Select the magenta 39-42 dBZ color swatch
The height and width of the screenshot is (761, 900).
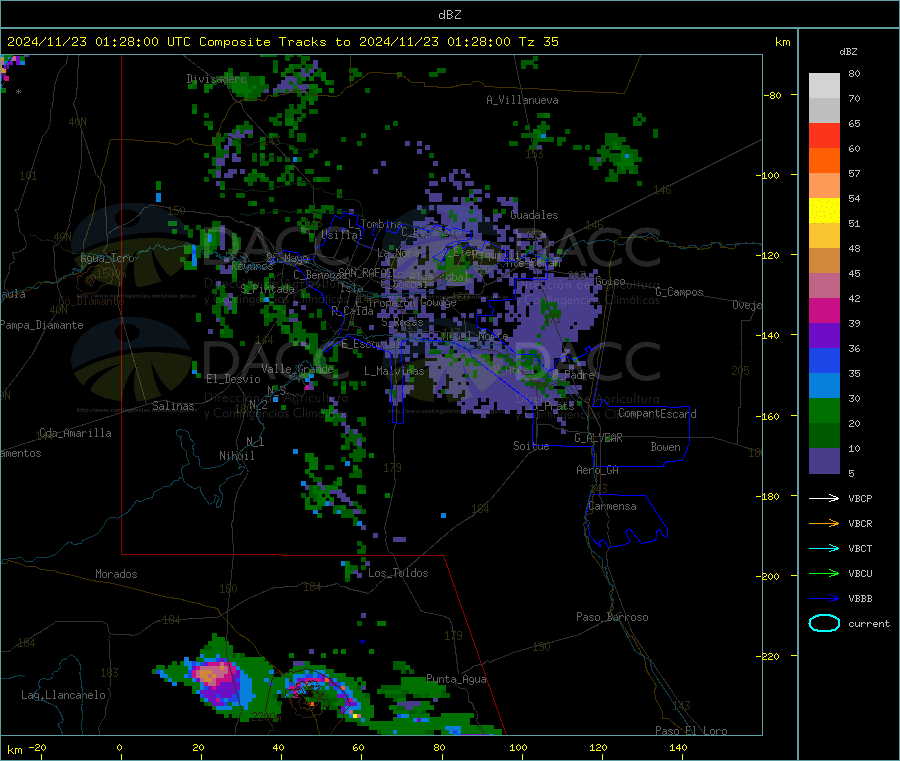pos(824,310)
